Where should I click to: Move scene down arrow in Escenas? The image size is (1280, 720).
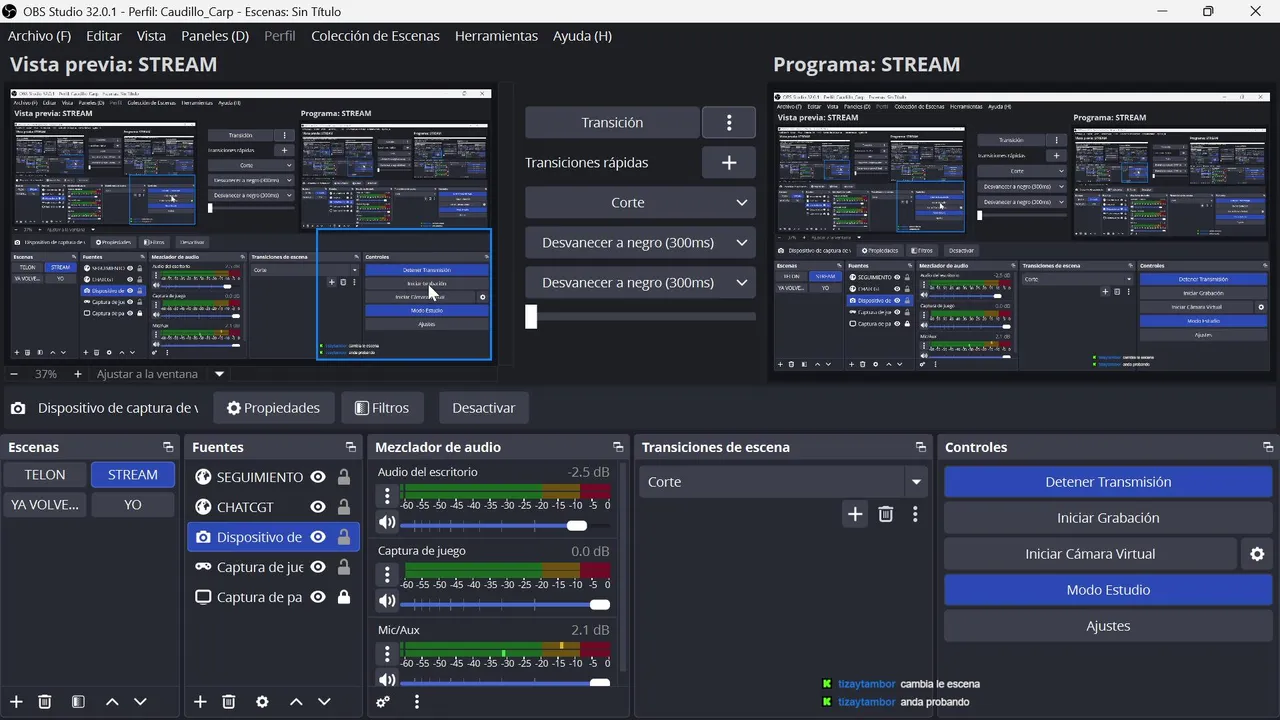140,702
